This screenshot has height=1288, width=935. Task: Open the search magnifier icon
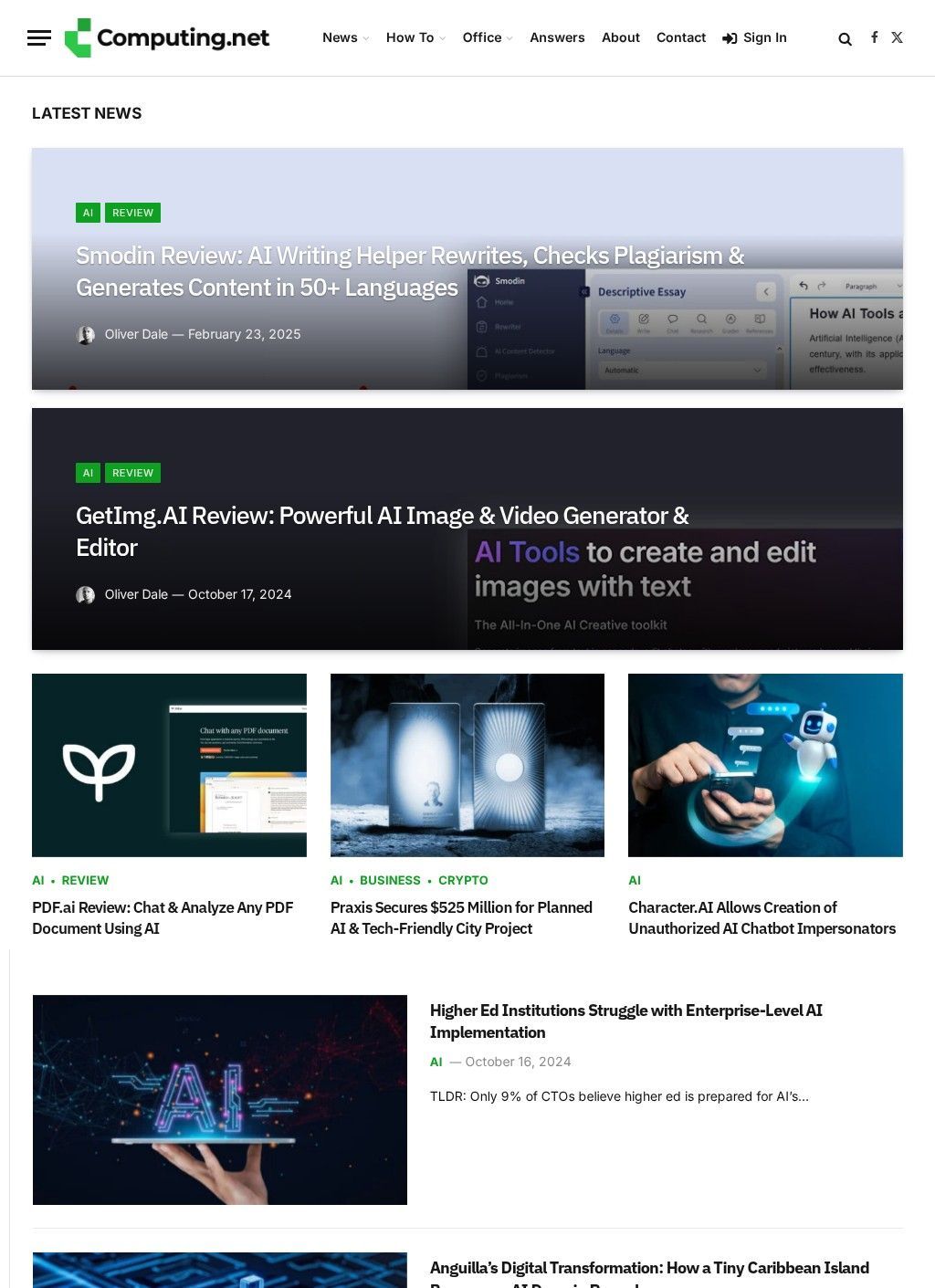point(845,38)
